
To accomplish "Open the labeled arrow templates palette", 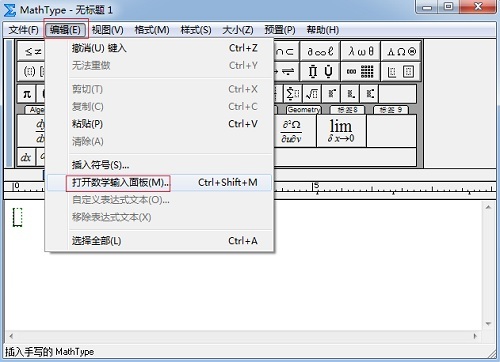I will pyautogui.click(x=287, y=71).
